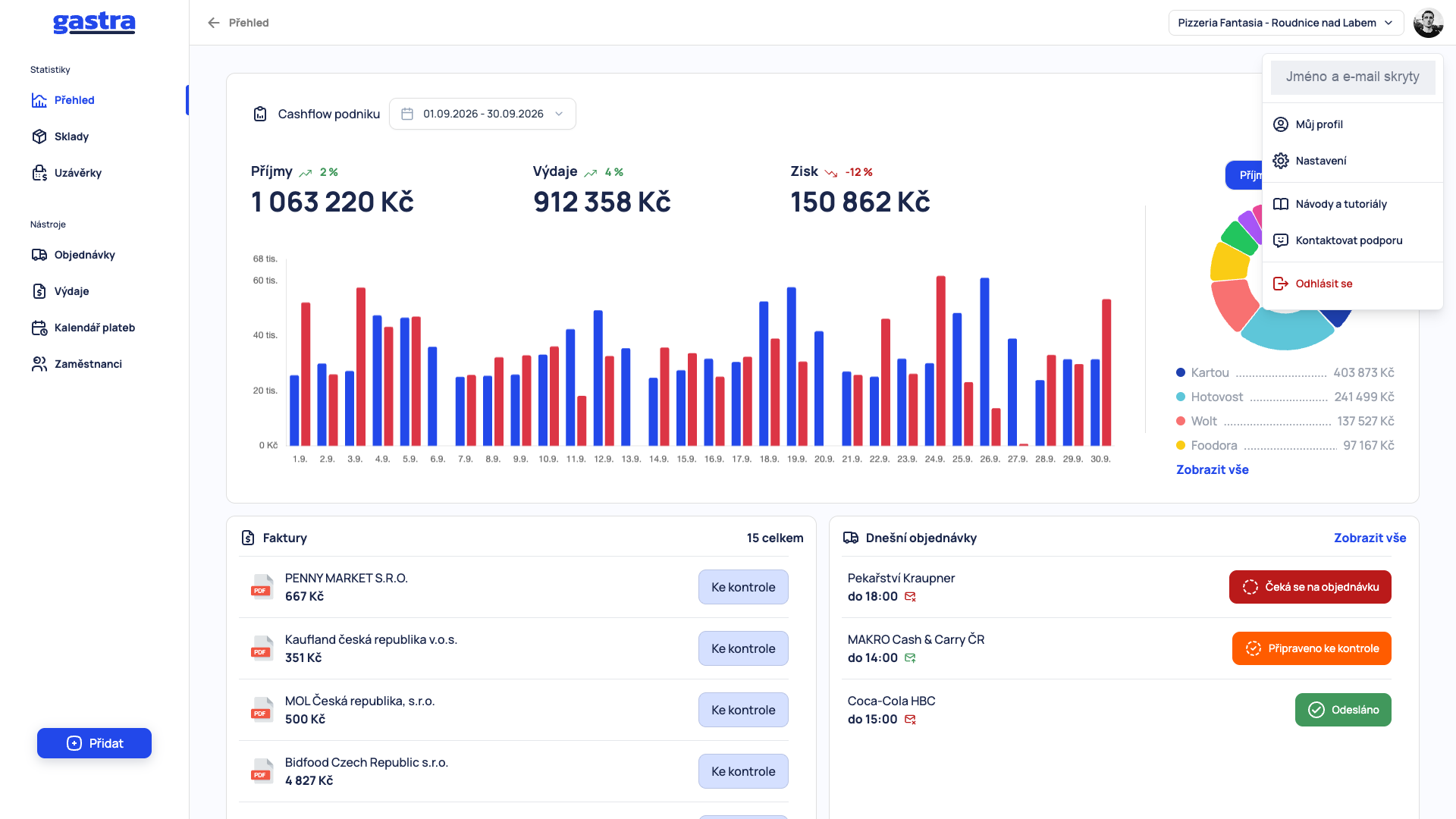Click the Wolt legend entry
The width and height of the screenshot is (1456, 819).
(x=1285, y=421)
